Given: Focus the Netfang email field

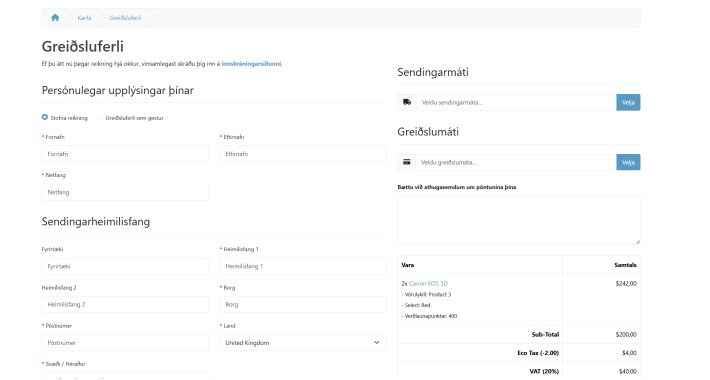Looking at the screenshot, I should click(x=125, y=192).
